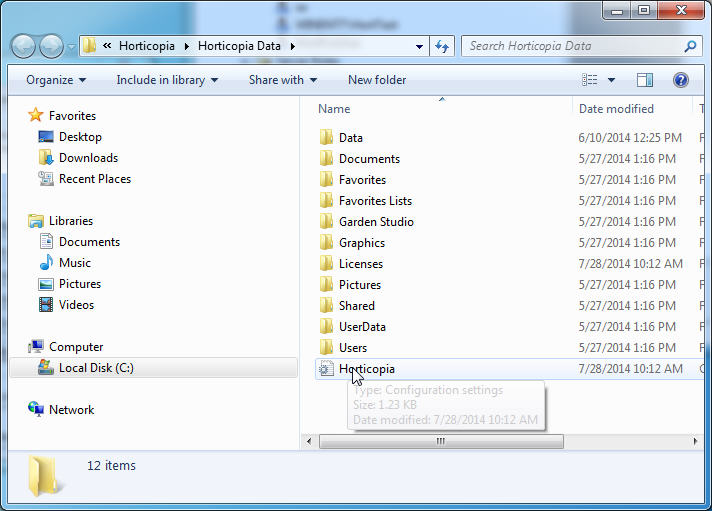The height and width of the screenshot is (511, 712).
Task: Select Computer in the navigation pane
Action: point(66,347)
